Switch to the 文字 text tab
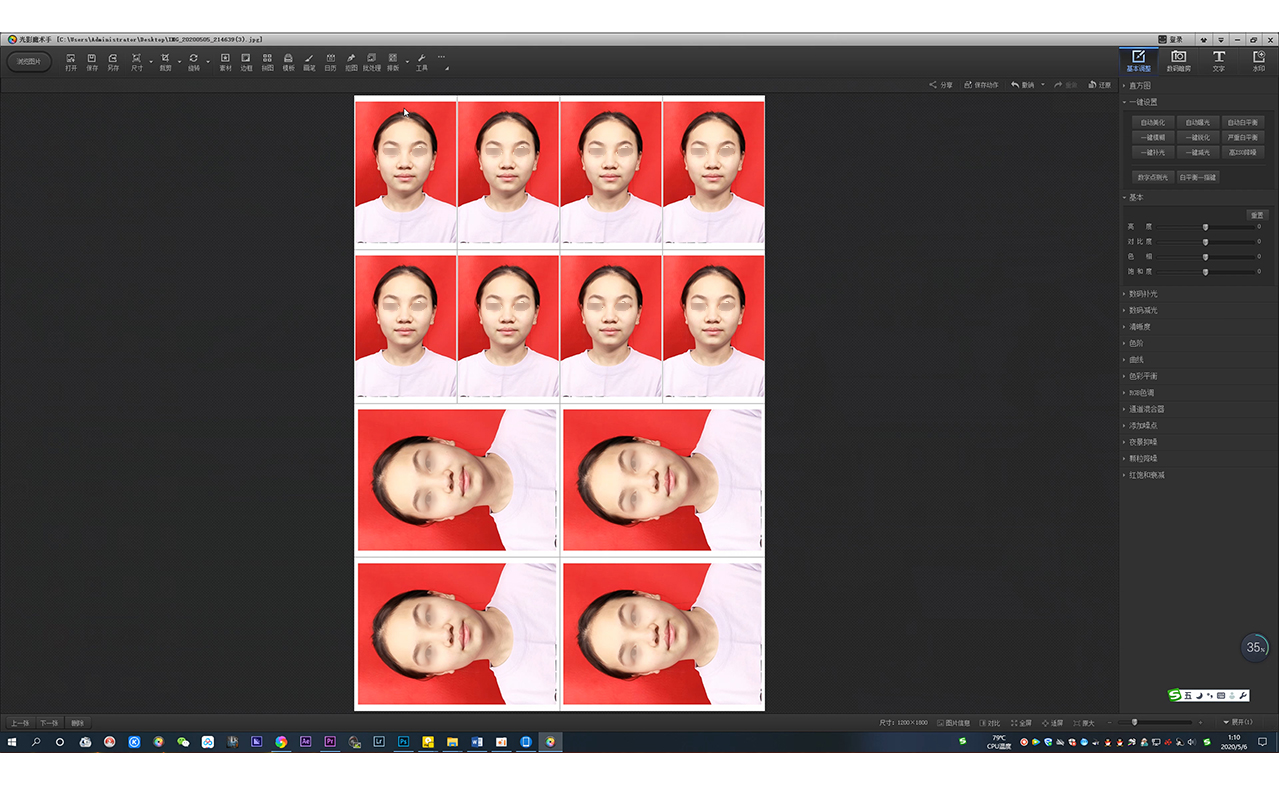The image size is (1279, 792). pos(1219,62)
